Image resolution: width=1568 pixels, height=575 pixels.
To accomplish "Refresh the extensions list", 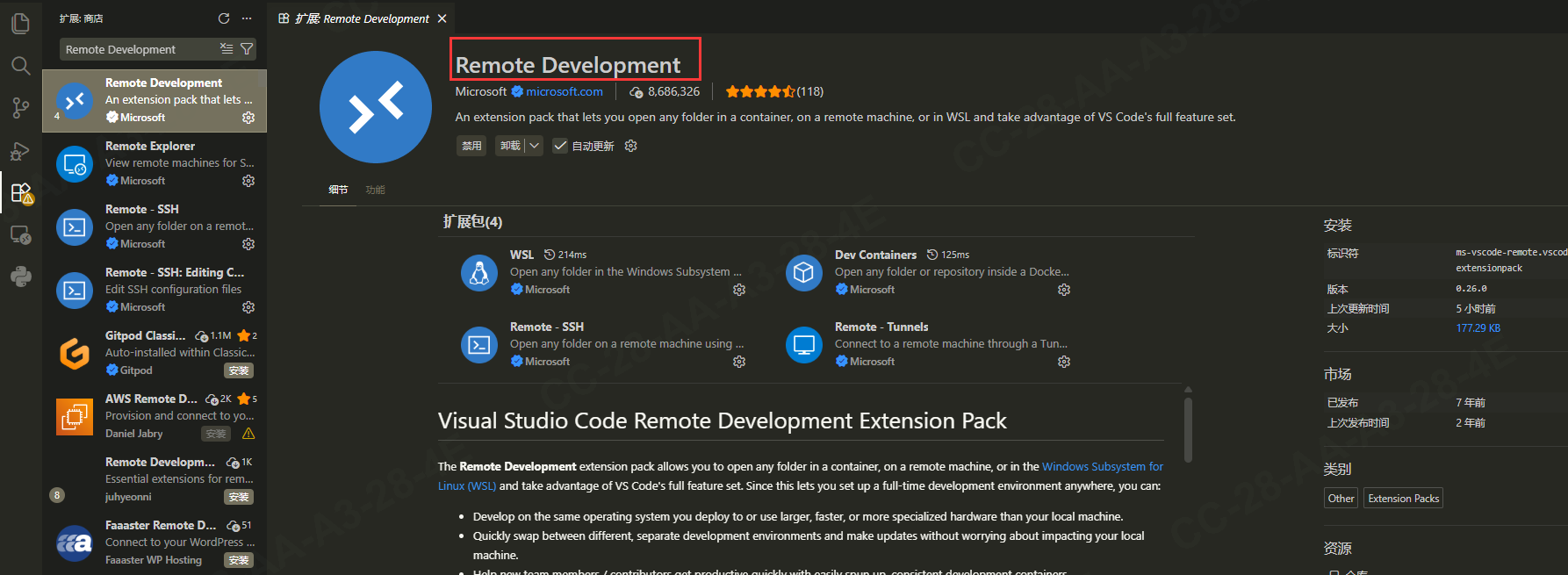I will [224, 18].
